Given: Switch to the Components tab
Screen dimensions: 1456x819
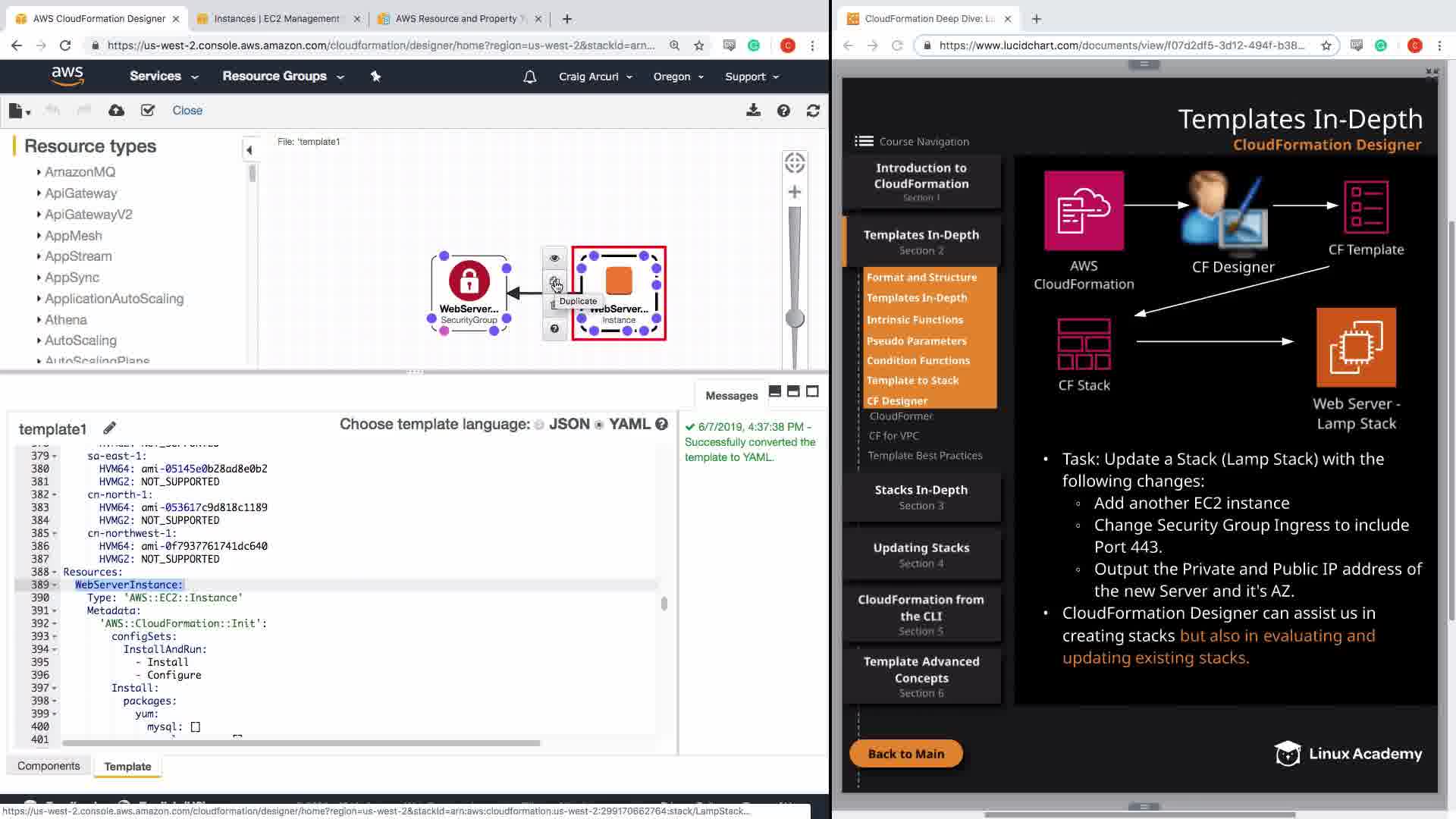Looking at the screenshot, I should click(49, 766).
